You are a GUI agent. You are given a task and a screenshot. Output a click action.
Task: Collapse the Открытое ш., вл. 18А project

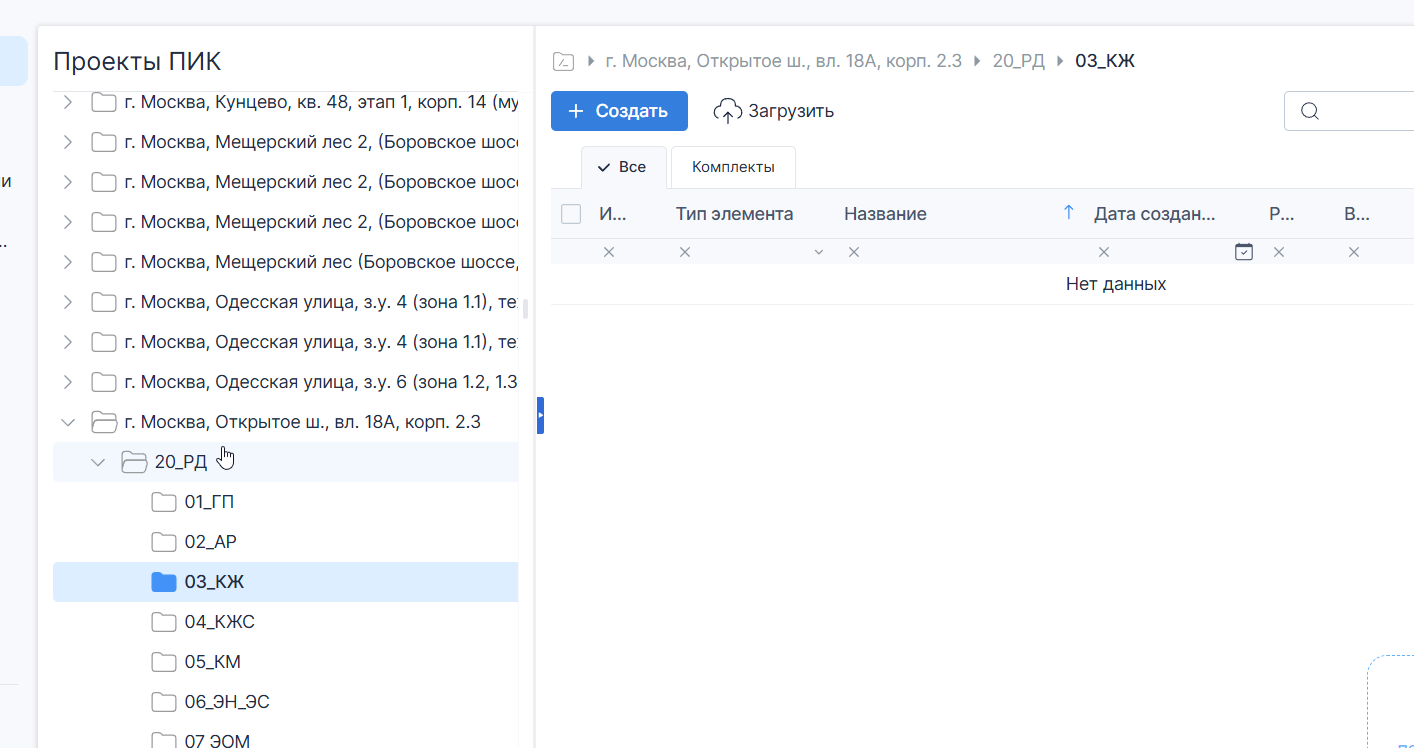pyautogui.click(x=67, y=422)
